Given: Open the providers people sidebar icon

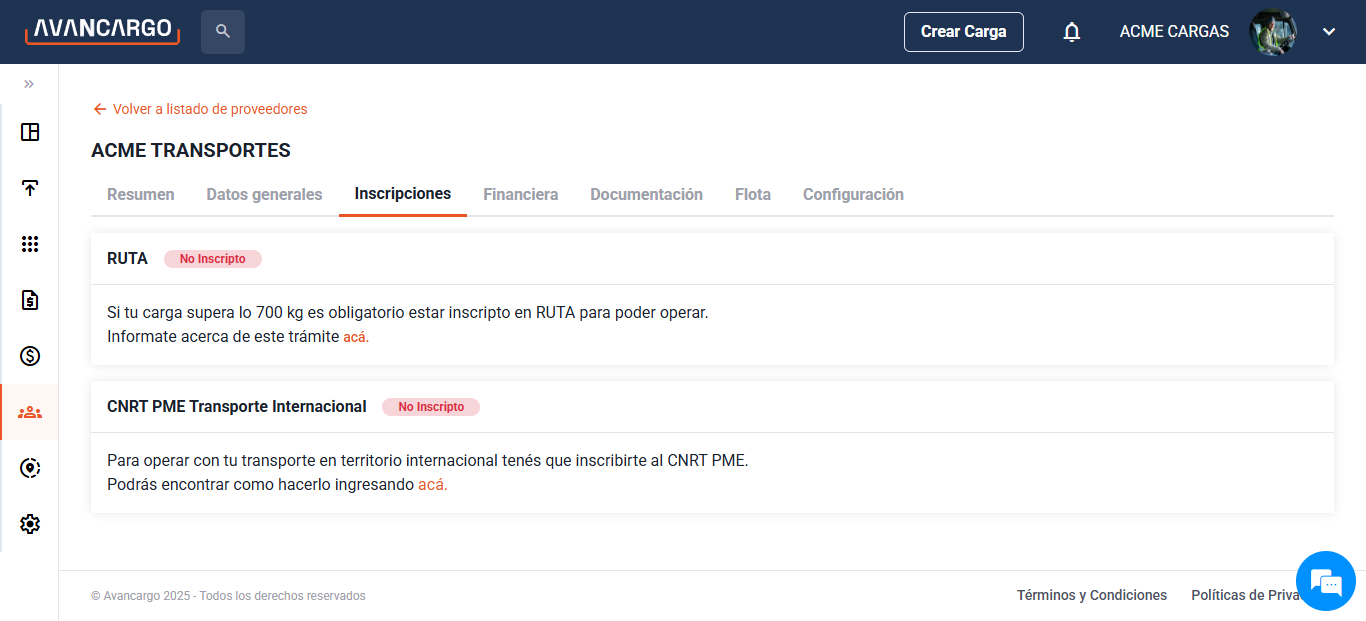Looking at the screenshot, I should pyautogui.click(x=30, y=412).
